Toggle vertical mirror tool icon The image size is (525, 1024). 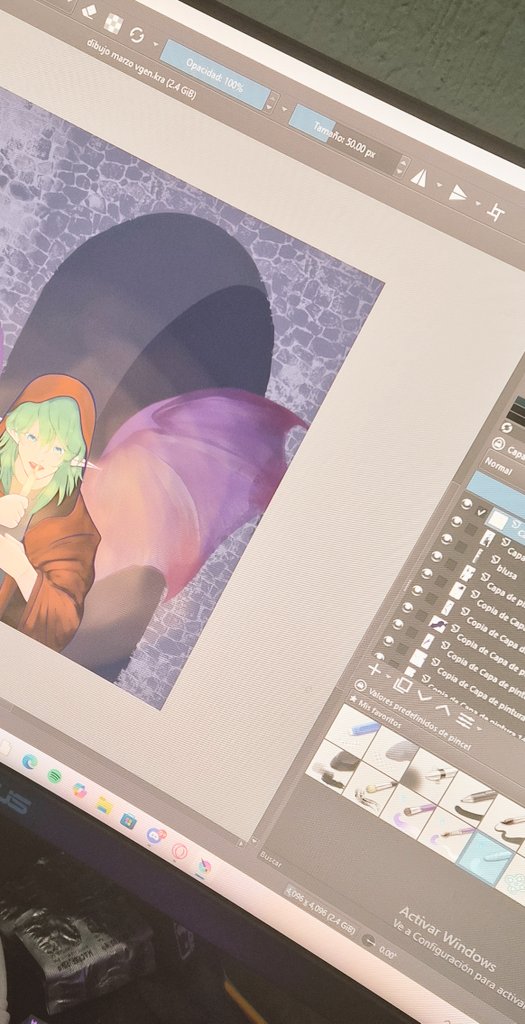[458, 194]
